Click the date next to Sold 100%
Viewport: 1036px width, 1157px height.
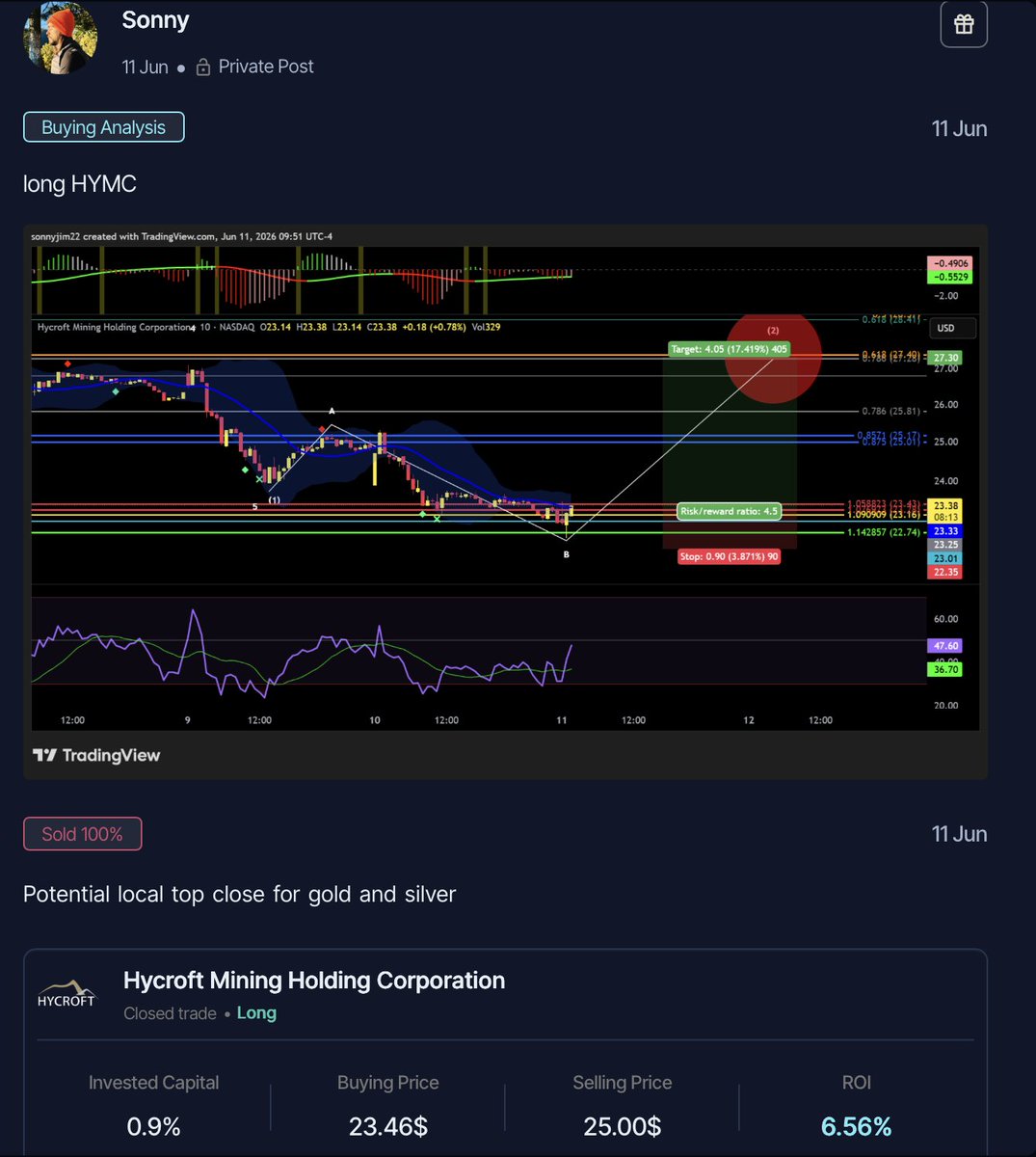point(959,834)
